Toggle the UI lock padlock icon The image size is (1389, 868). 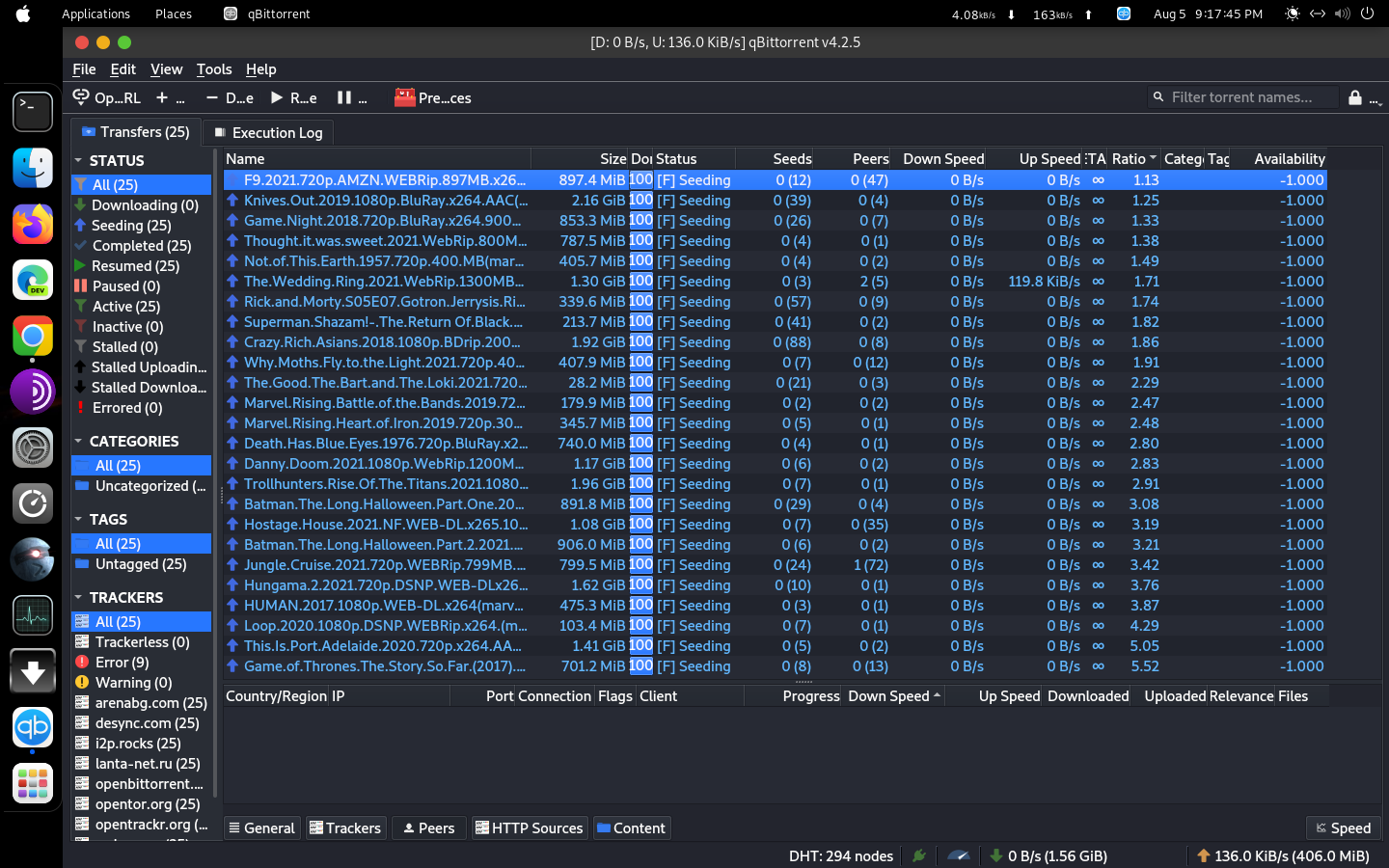[1355, 97]
